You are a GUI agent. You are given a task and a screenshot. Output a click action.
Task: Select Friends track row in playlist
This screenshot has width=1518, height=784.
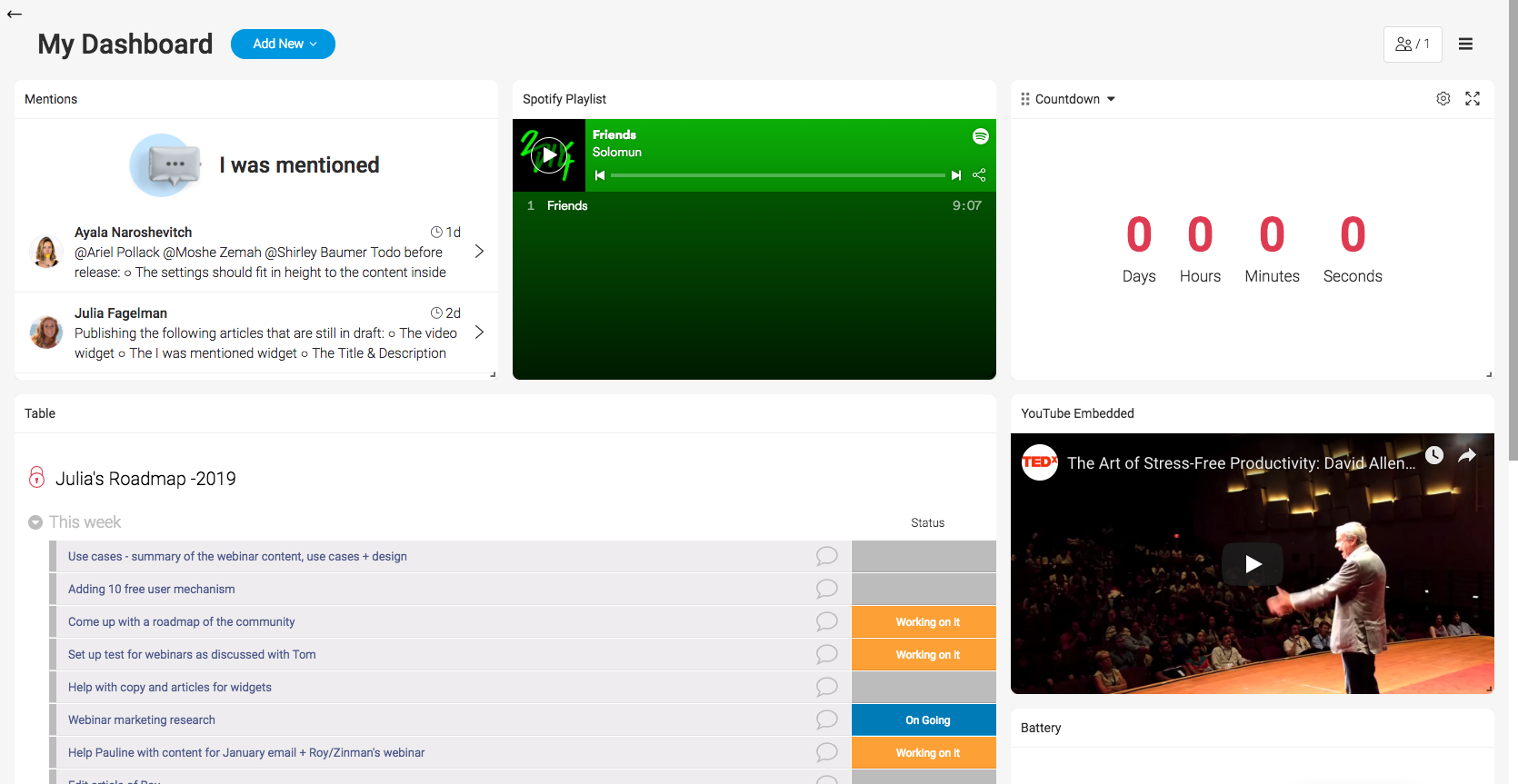(x=754, y=206)
